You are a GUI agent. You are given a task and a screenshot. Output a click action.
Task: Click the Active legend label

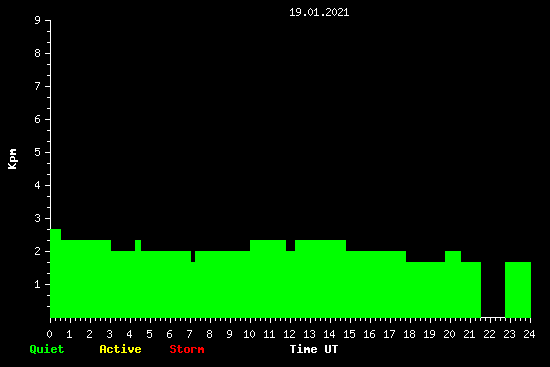click(120, 349)
